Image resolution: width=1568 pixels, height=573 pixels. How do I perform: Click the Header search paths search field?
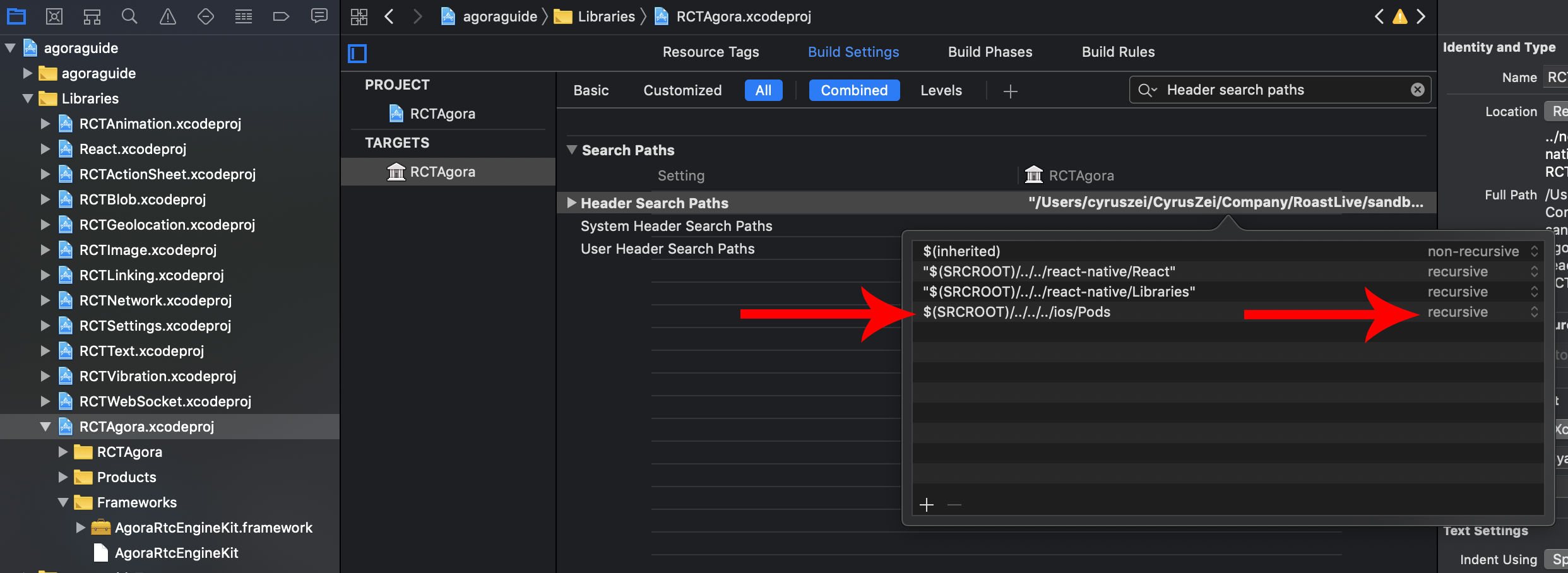(x=1281, y=90)
